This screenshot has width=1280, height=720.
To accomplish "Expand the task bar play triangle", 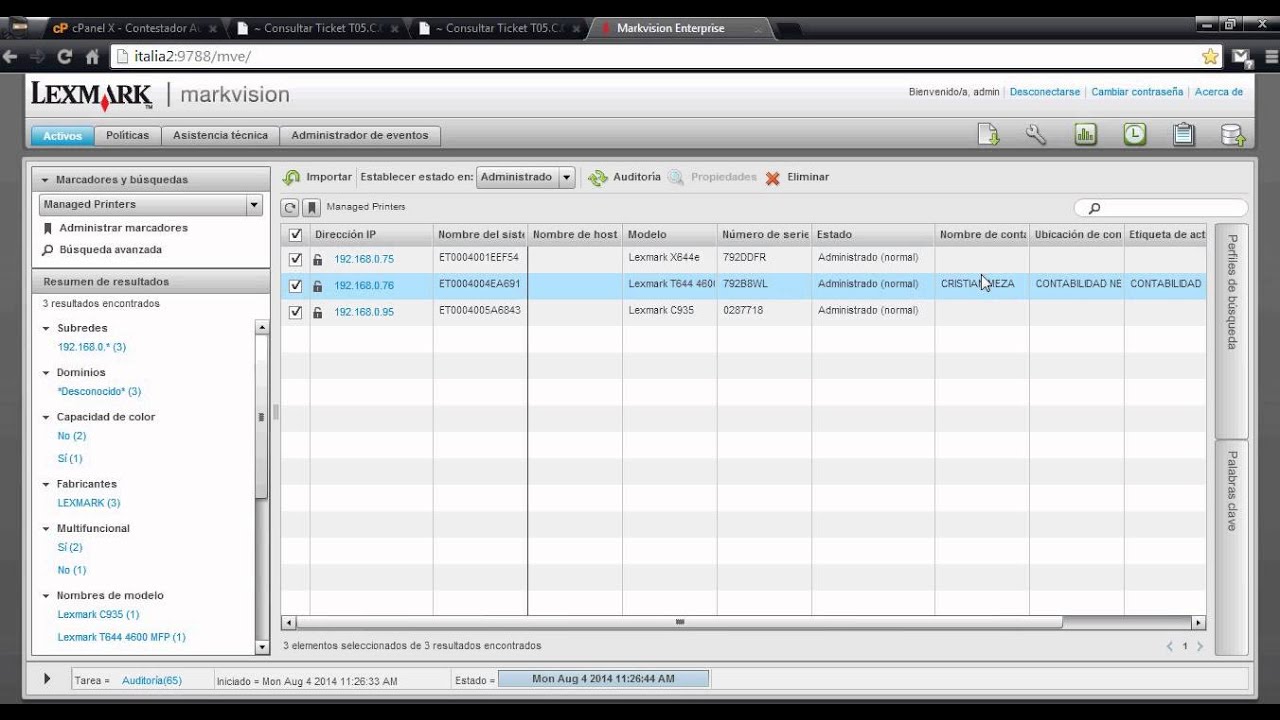I will [47, 679].
